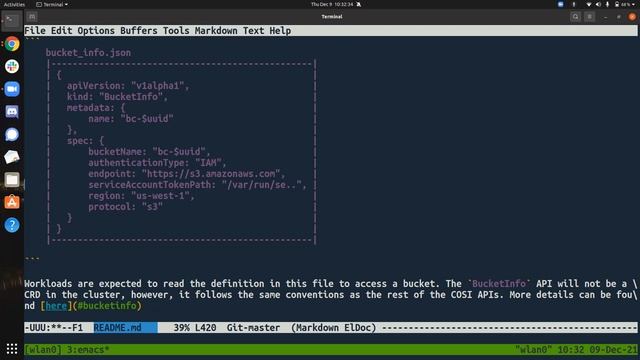Image resolution: width=640 pixels, height=360 pixels.
Task: Click the protocol: "s3" line
Action: pos(126,207)
